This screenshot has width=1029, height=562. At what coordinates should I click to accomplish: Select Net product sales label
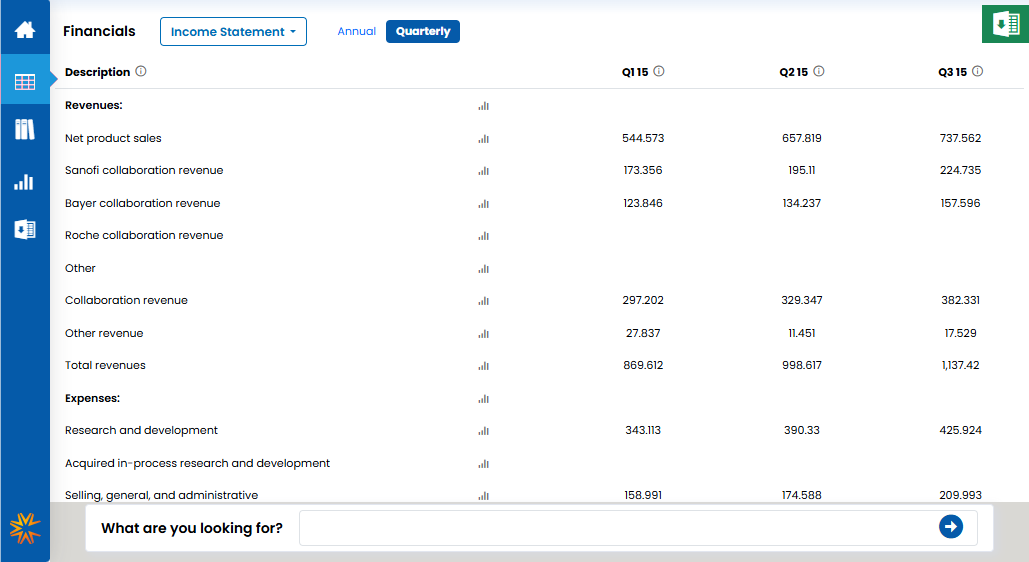[x=113, y=138]
